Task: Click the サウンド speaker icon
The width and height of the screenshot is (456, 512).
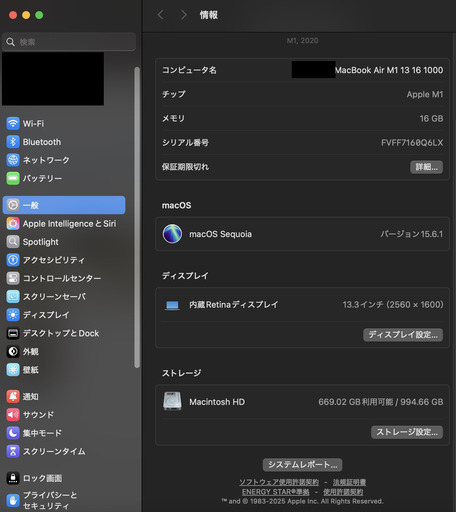Action: click(13, 415)
